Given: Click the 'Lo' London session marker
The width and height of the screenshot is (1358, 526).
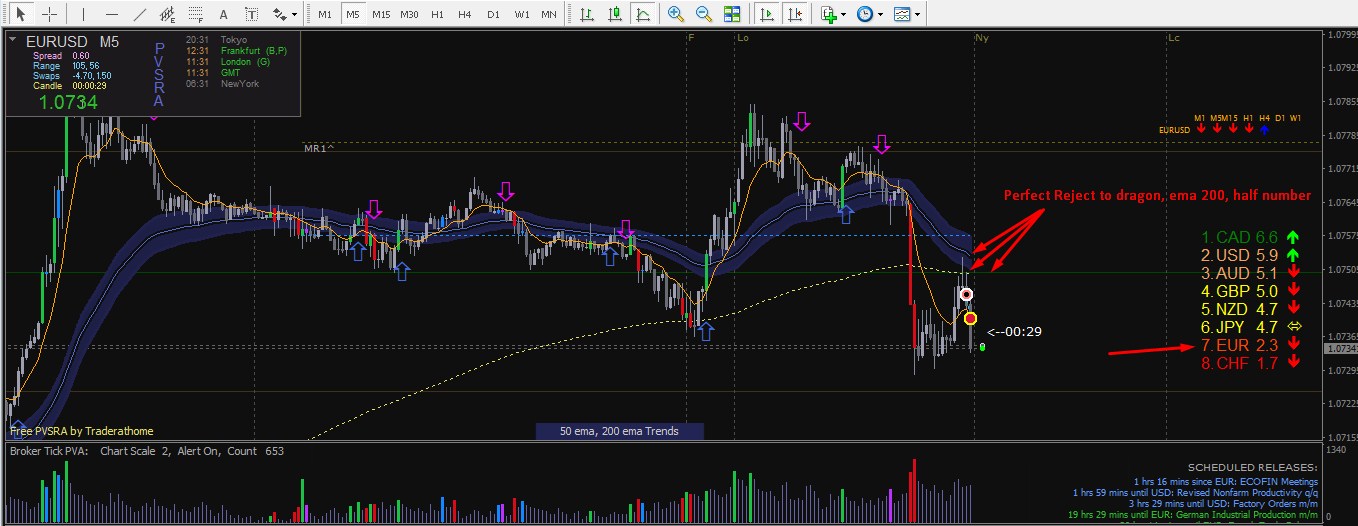Looking at the screenshot, I should pos(743,37).
